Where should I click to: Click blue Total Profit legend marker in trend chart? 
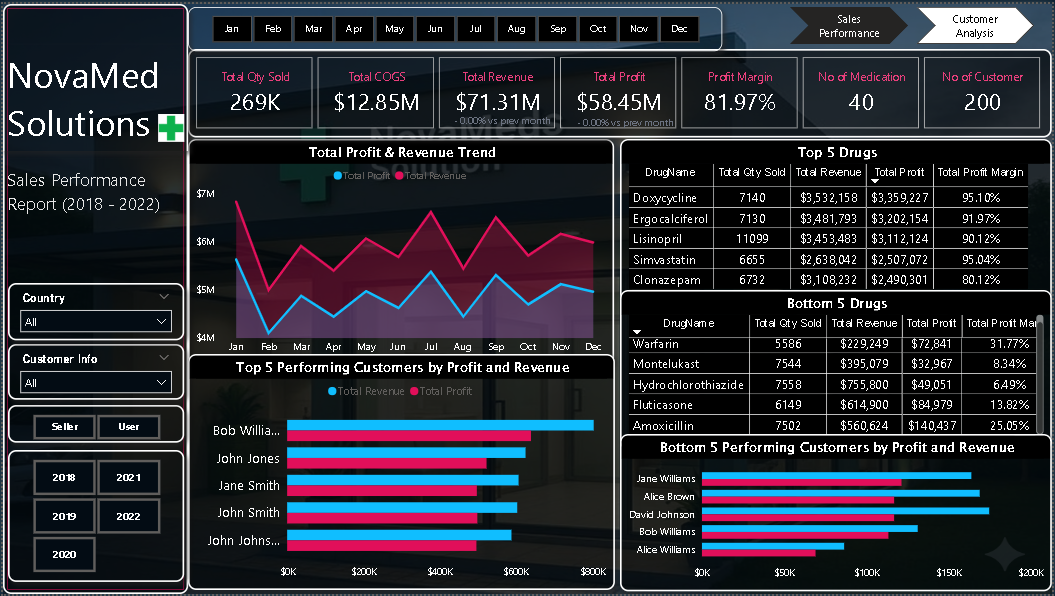coord(338,175)
